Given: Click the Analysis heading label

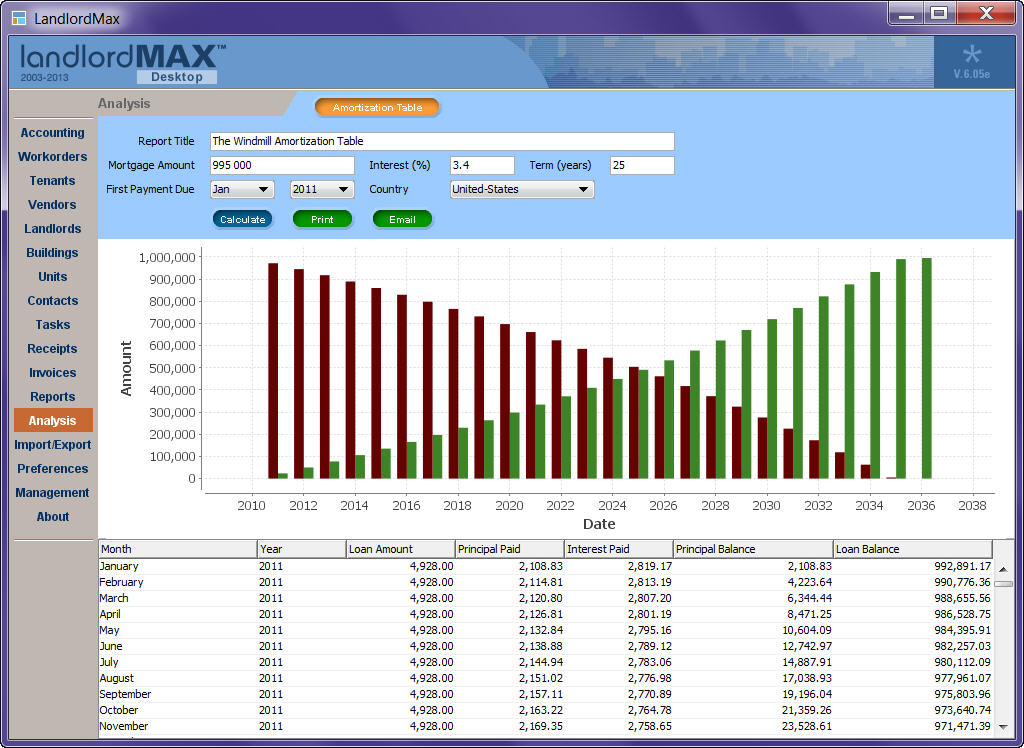Looking at the screenshot, I should pos(124,104).
